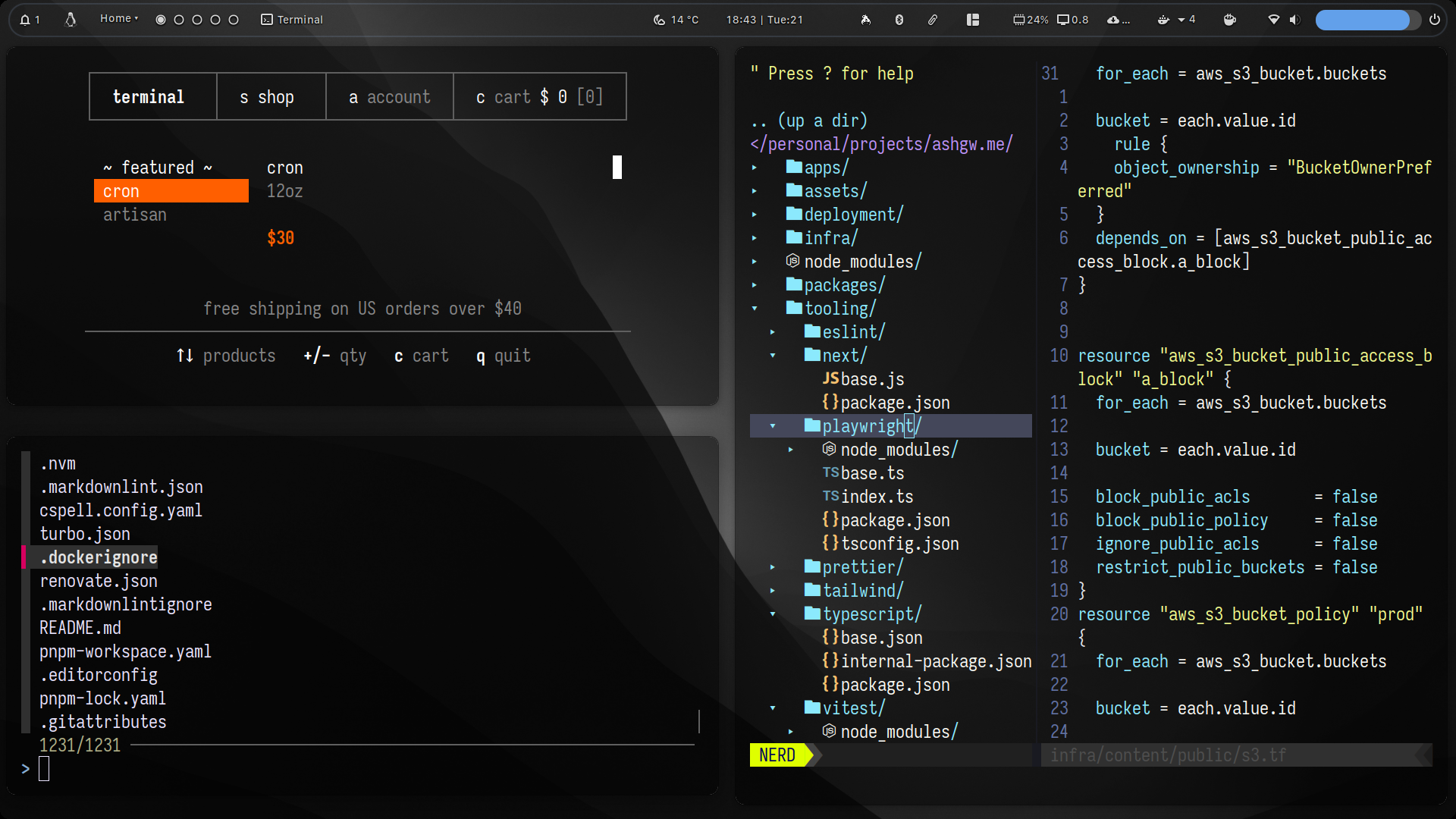Select pnpm-workspace.yaml in the file list
The height and width of the screenshot is (819, 1456).
point(125,651)
